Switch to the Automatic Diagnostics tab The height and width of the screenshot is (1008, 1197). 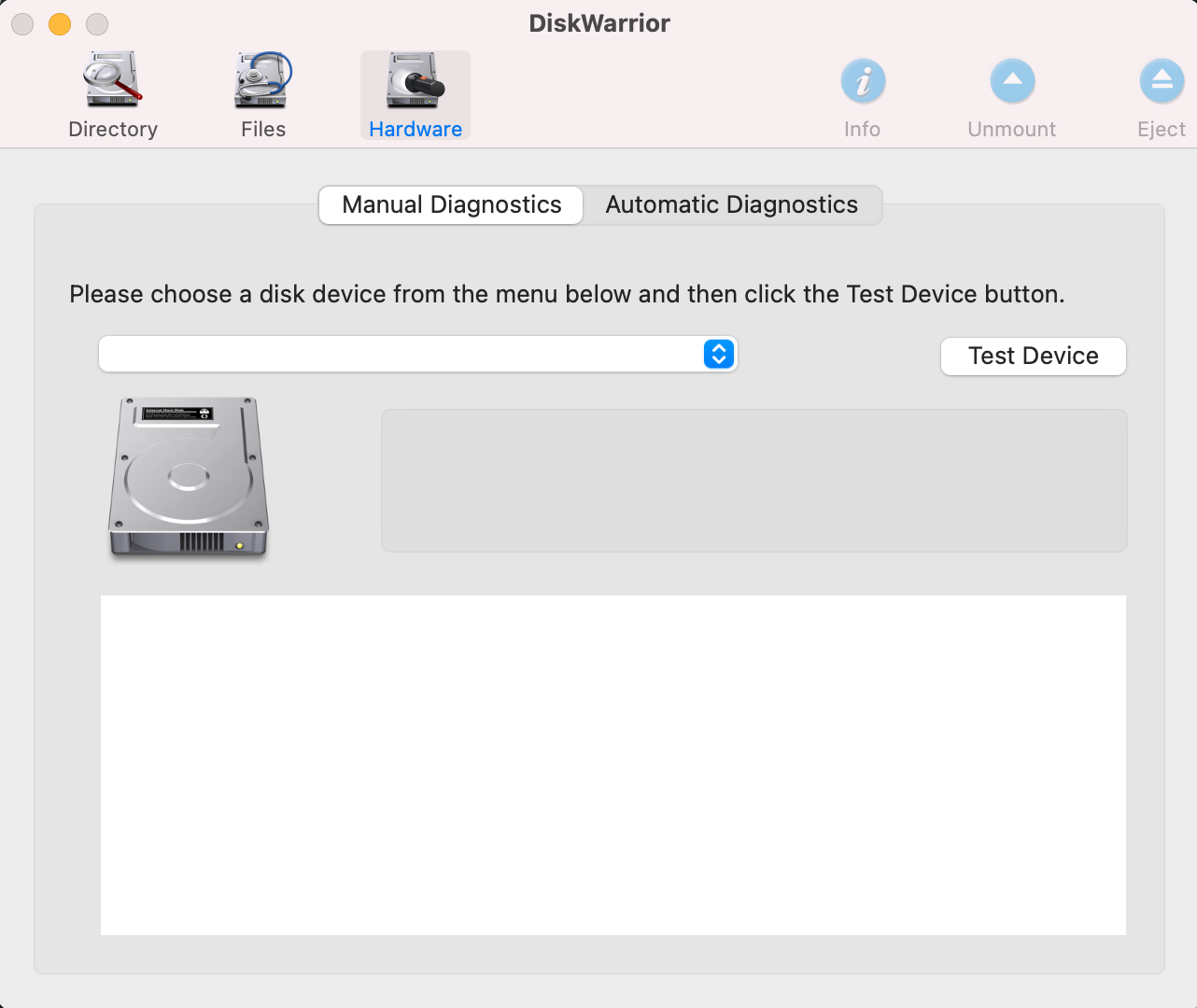pos(732,204)
